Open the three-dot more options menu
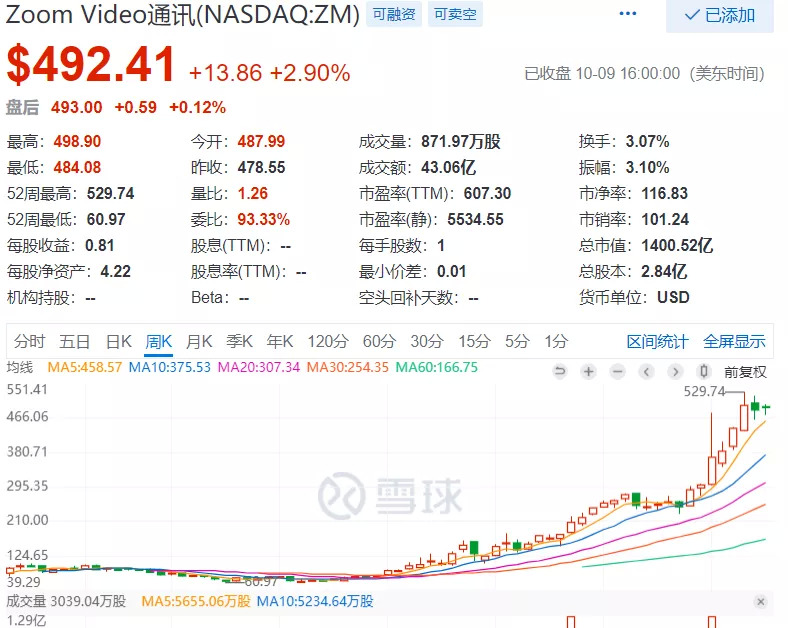This screenshot has width=788, height=628. tap(628, 14)
